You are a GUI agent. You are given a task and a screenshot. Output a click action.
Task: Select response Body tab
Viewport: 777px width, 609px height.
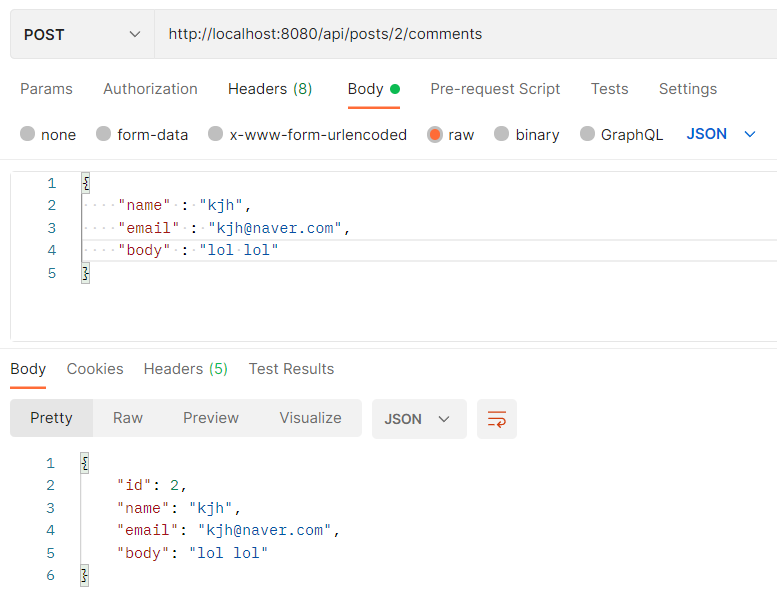pos(28,369)
